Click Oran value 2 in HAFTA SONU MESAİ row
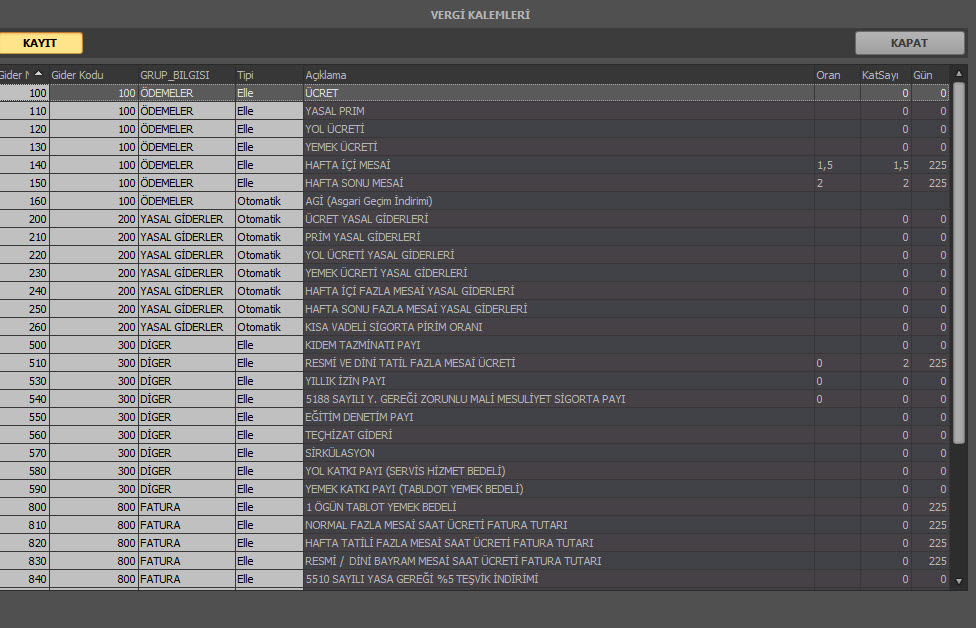The image size is (976, 628). [x=837, y=183]
